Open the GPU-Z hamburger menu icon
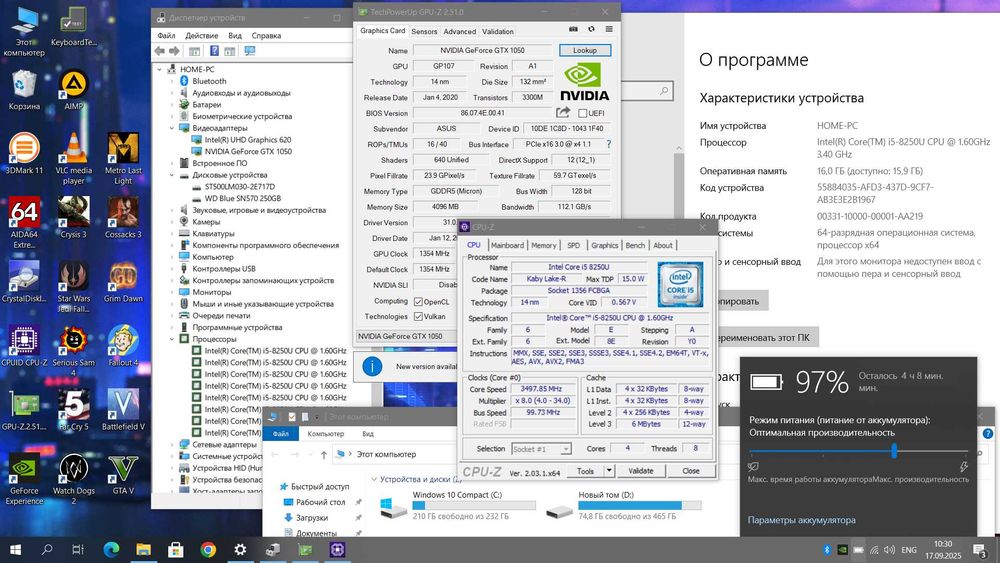This screenshot has width=1000, height=563. click(609, 29)
